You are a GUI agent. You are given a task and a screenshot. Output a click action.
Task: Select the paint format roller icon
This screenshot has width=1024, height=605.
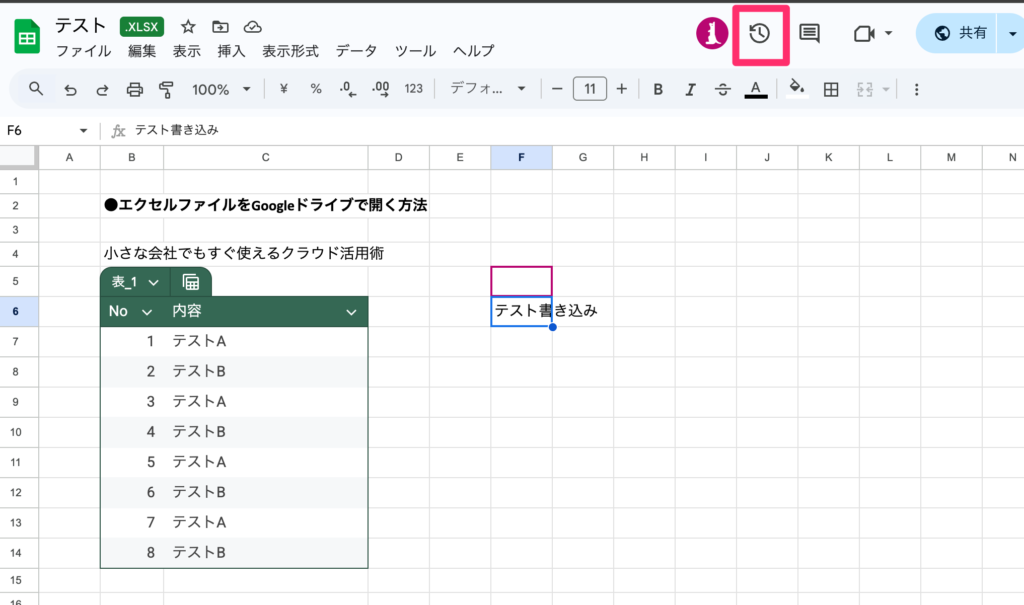tap(166, 89)
